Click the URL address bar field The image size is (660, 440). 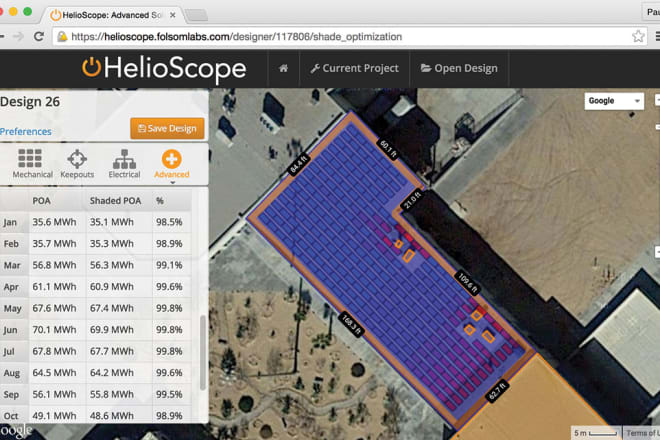pyautogui.click(x=349, y=37)
